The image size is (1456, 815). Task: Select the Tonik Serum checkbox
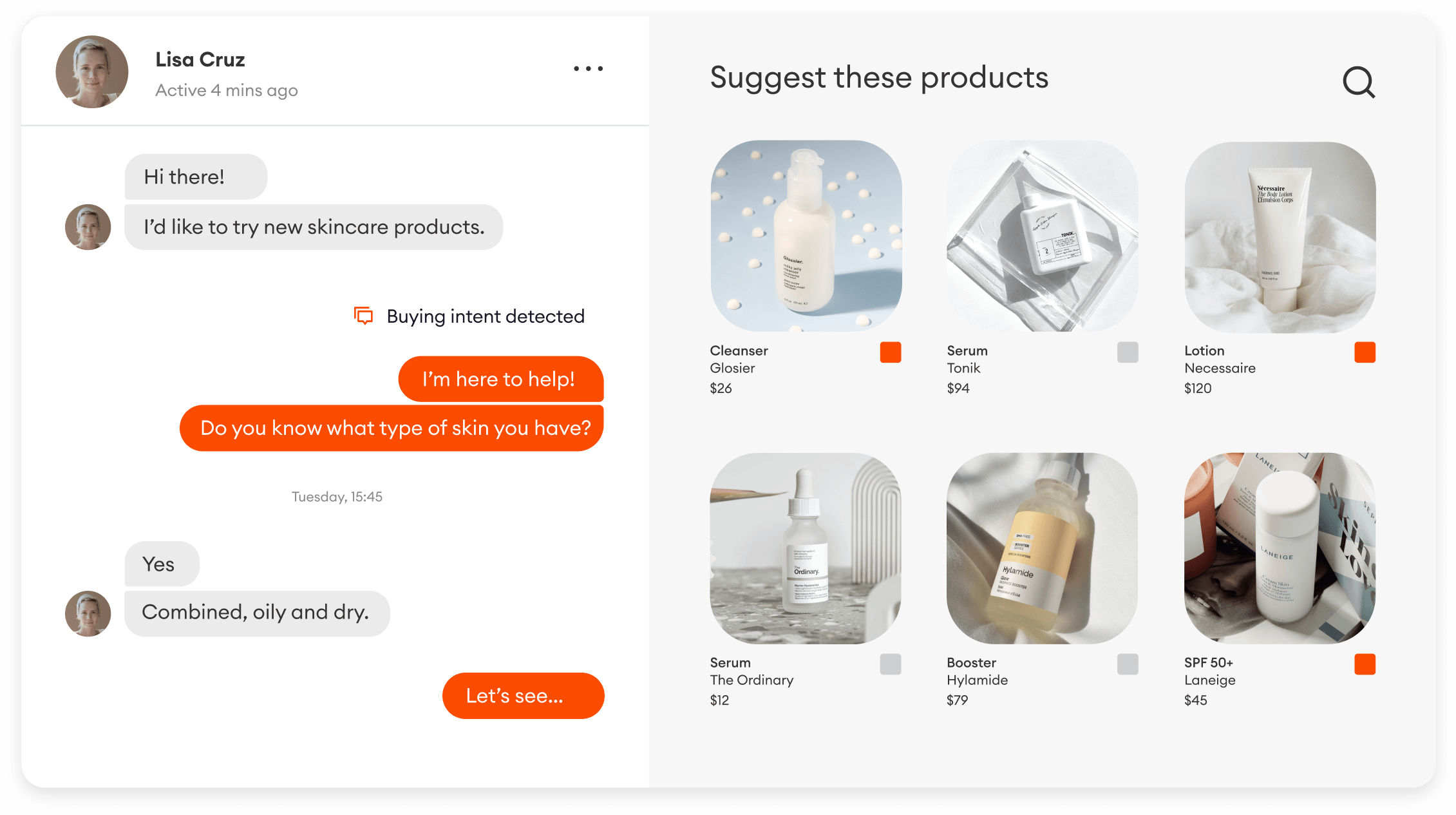click(1128, 352)
